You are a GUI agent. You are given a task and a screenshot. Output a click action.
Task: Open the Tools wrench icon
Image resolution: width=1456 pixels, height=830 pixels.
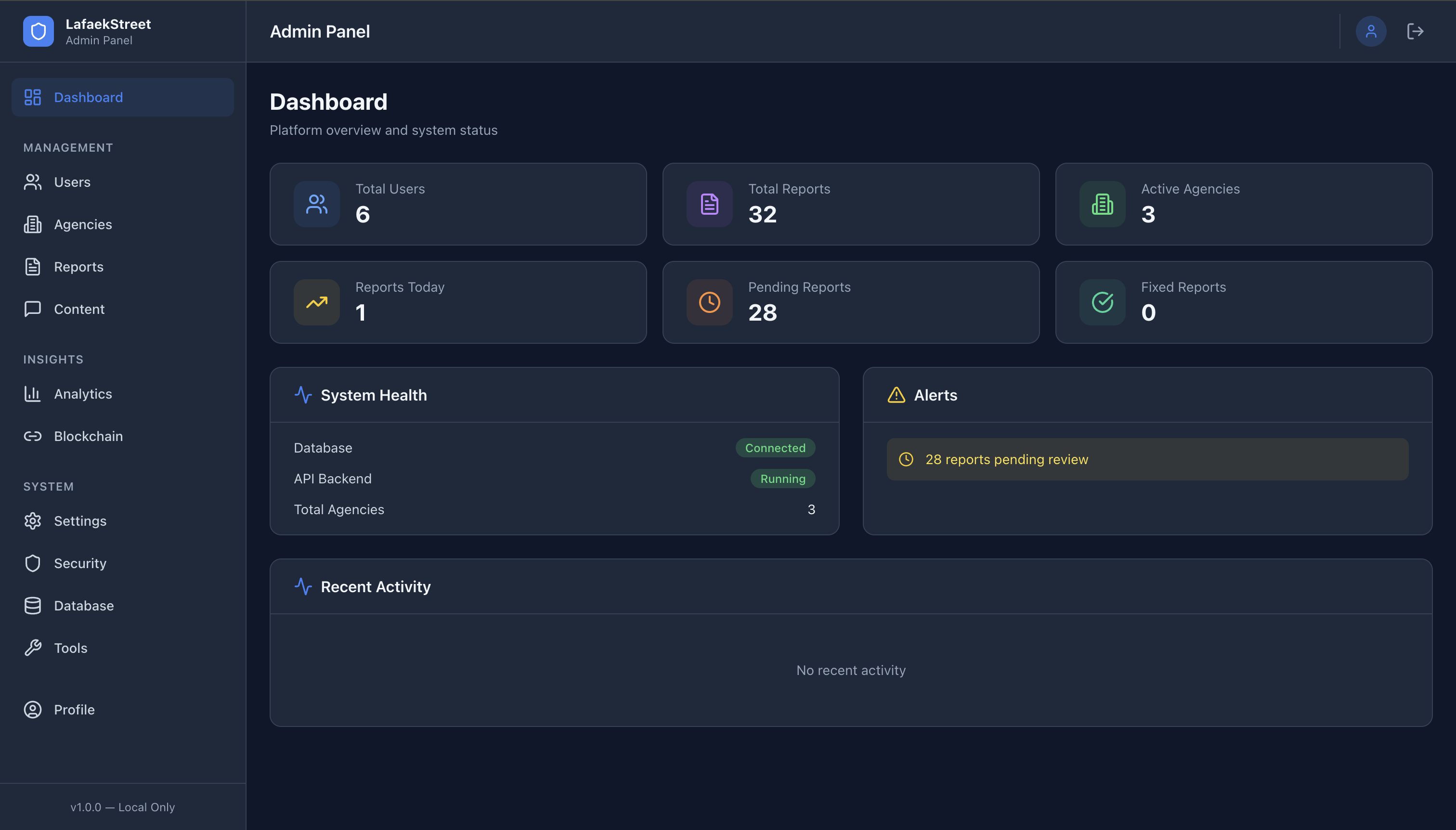coord(32,648)
